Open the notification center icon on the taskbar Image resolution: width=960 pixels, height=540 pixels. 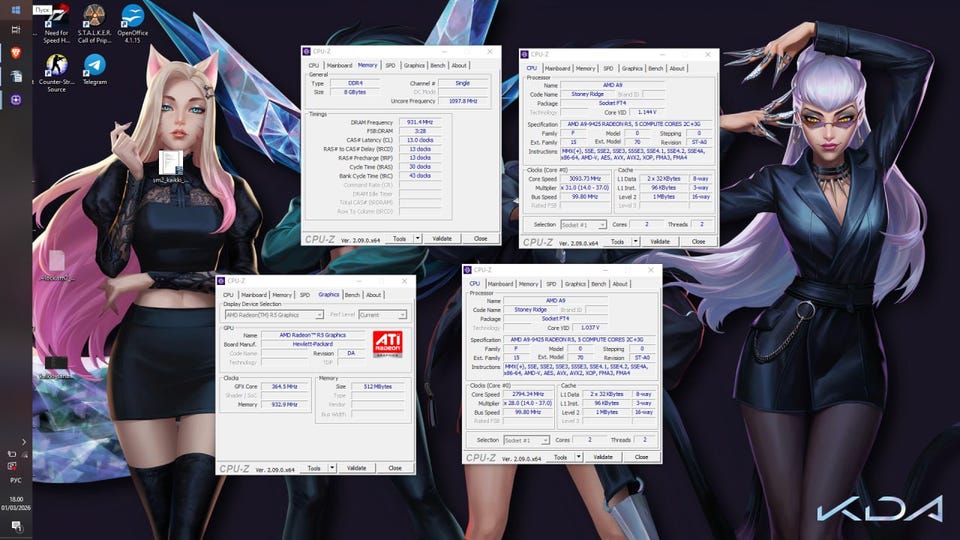(16, 527)
